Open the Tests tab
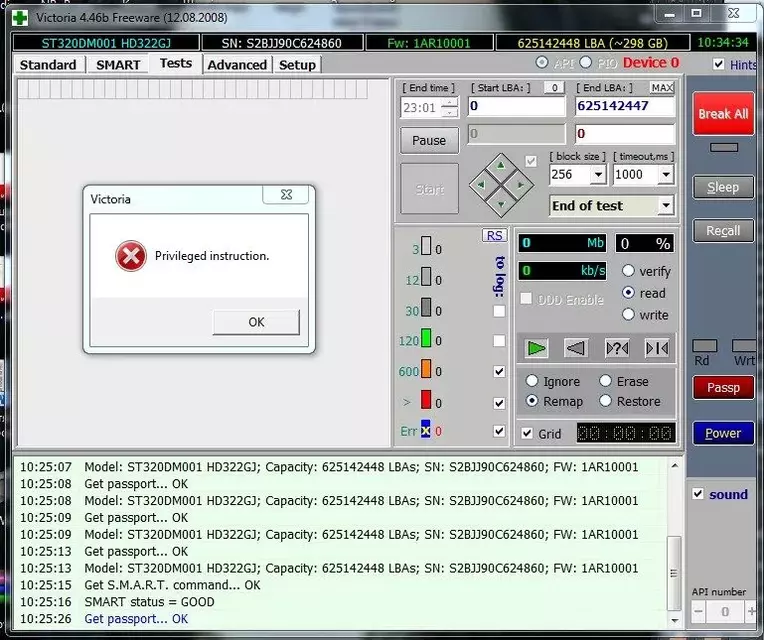 click(x=175, y=63)
